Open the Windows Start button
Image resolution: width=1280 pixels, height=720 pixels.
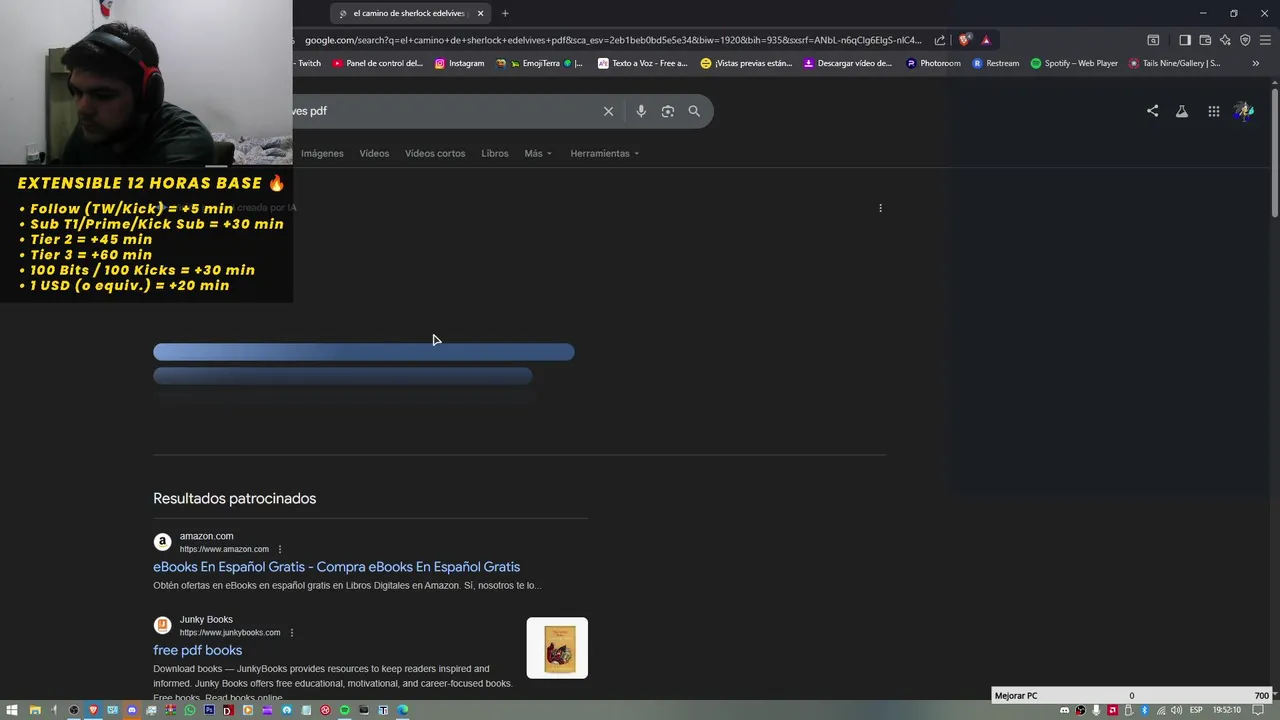(12, 710)
